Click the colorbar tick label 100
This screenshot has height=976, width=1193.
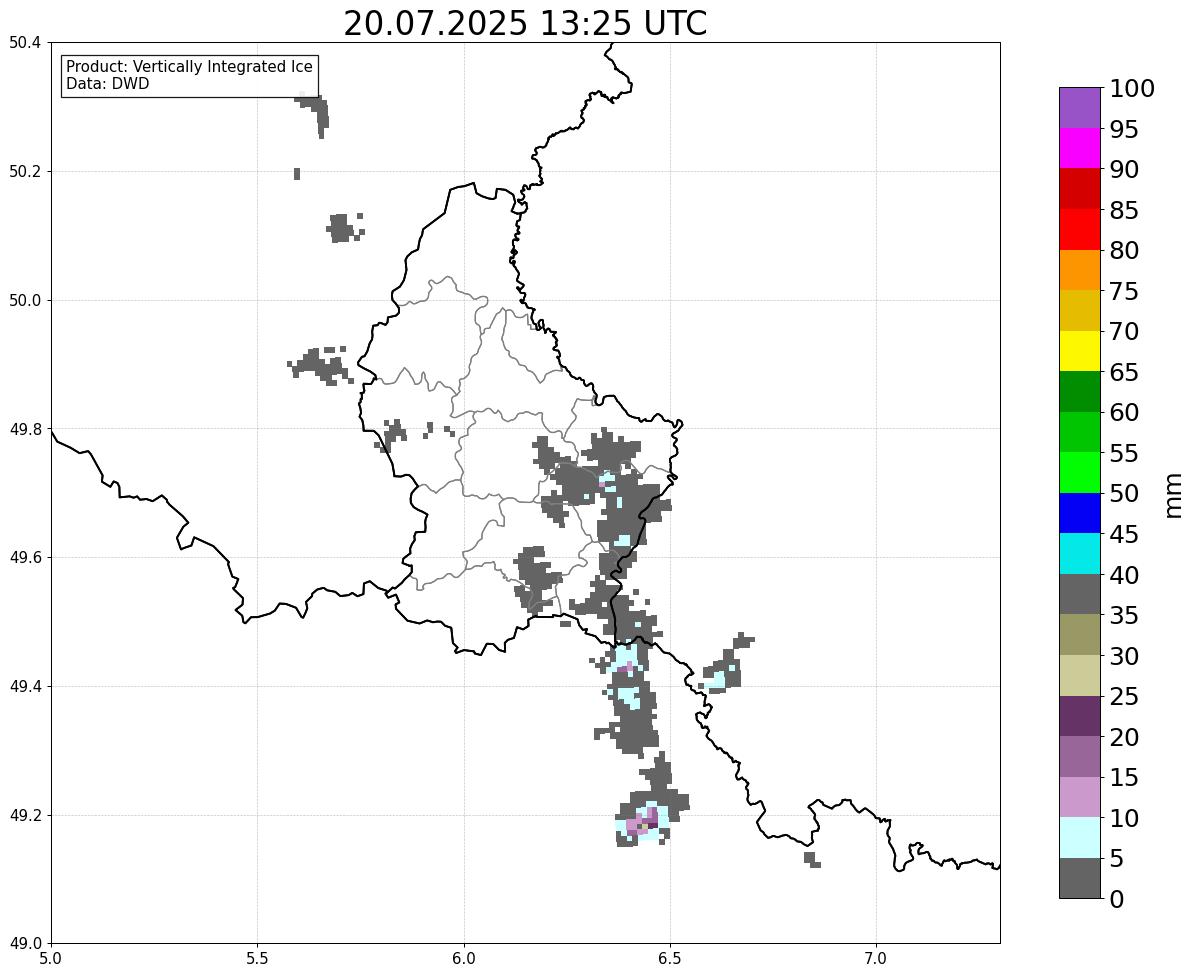[x=1131, y=88]
